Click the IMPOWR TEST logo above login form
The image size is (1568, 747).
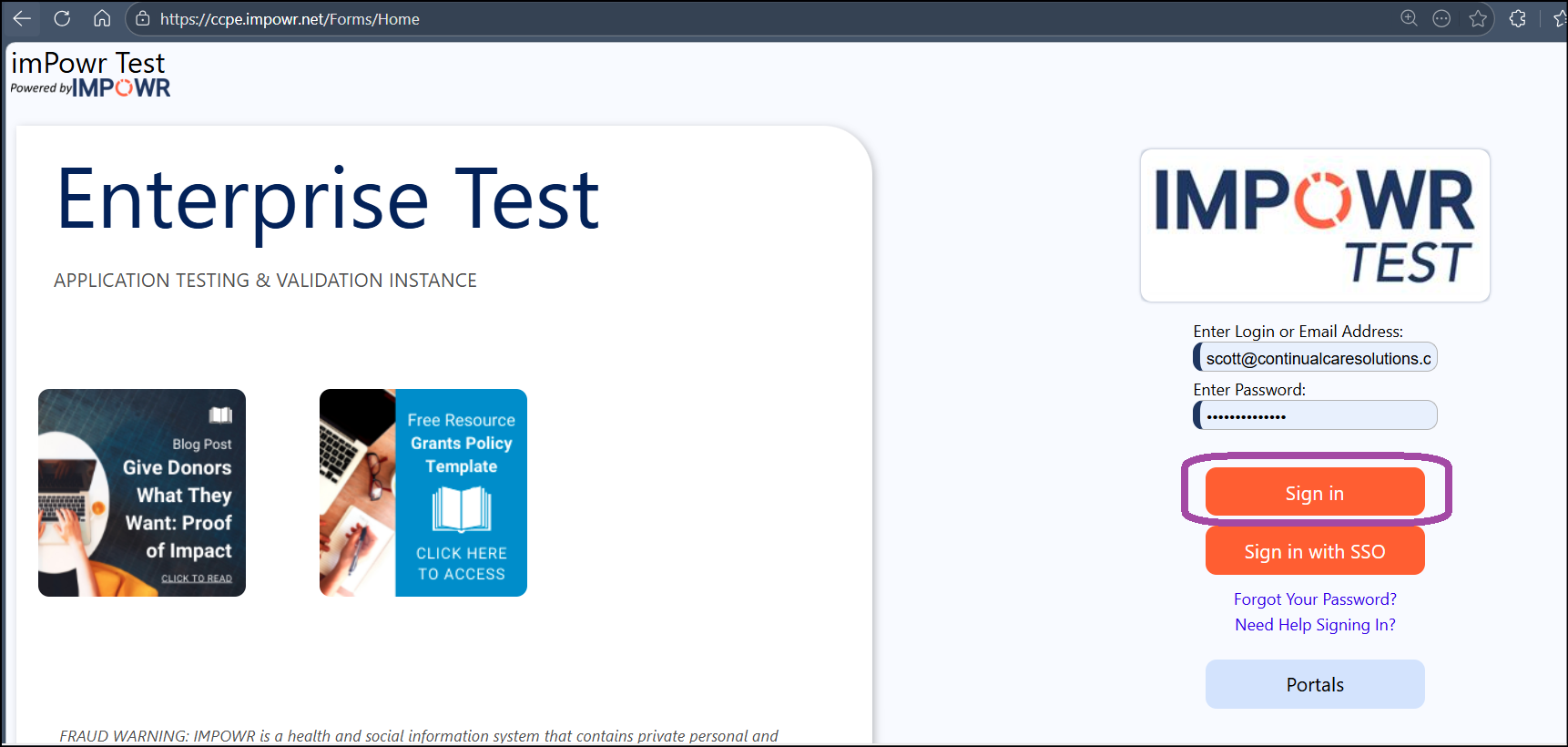1315,225
